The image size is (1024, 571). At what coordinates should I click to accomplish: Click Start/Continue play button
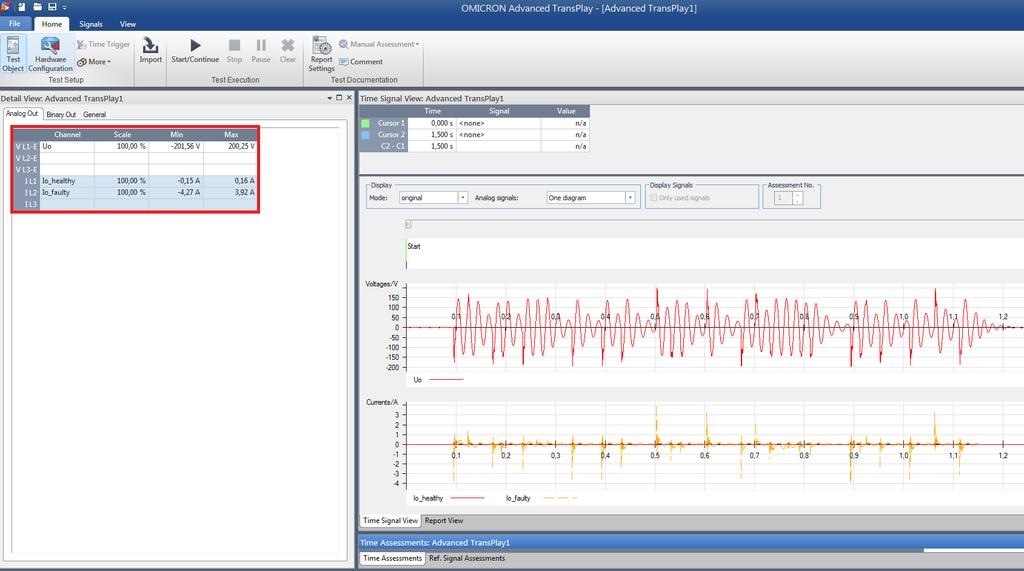195,50
